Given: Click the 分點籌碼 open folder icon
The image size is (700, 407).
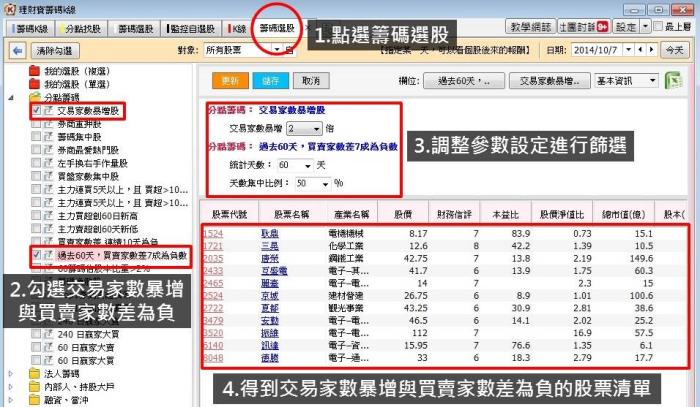Looking at the screenshot, I should pyautogui.click(x=34, y=97).
